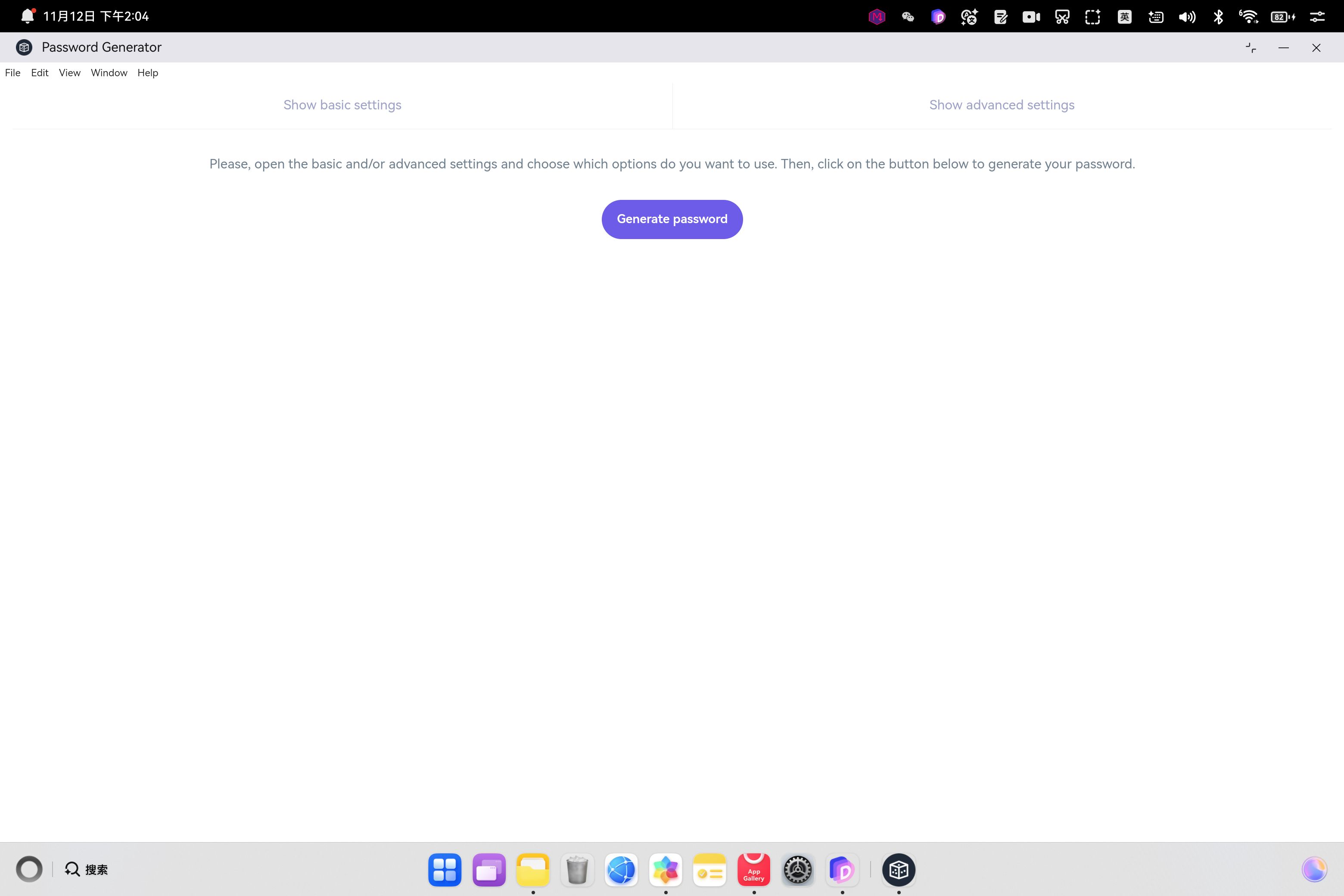Open the Edit menu

tap(40, 72)
